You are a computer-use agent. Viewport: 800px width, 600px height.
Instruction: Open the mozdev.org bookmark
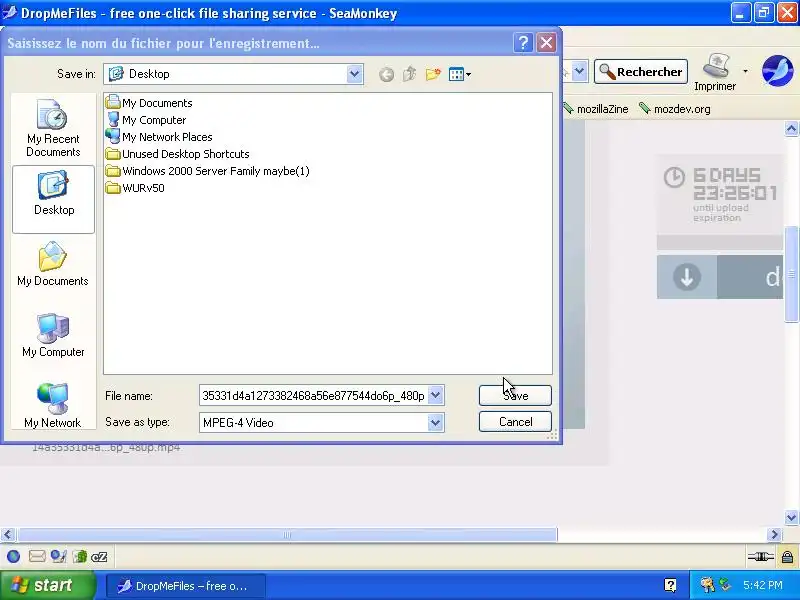[675, 109]
